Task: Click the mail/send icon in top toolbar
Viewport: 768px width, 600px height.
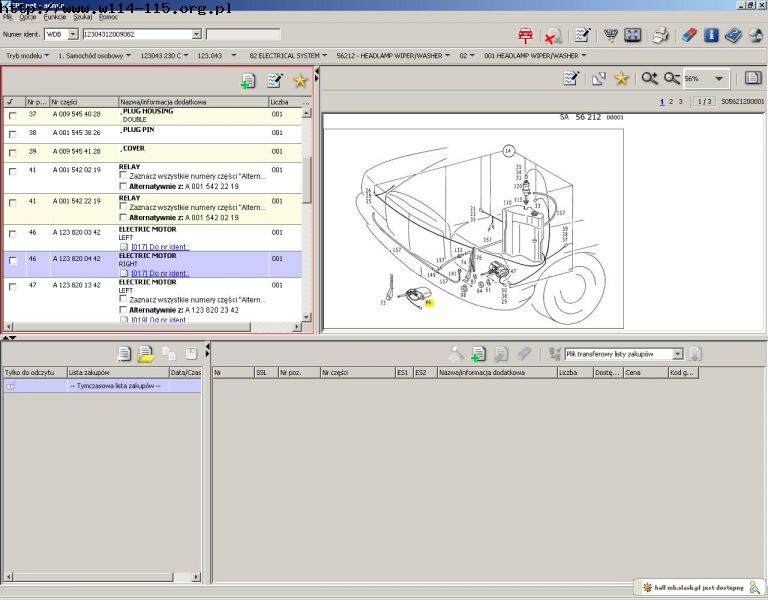Action: [x=756, y=35]
